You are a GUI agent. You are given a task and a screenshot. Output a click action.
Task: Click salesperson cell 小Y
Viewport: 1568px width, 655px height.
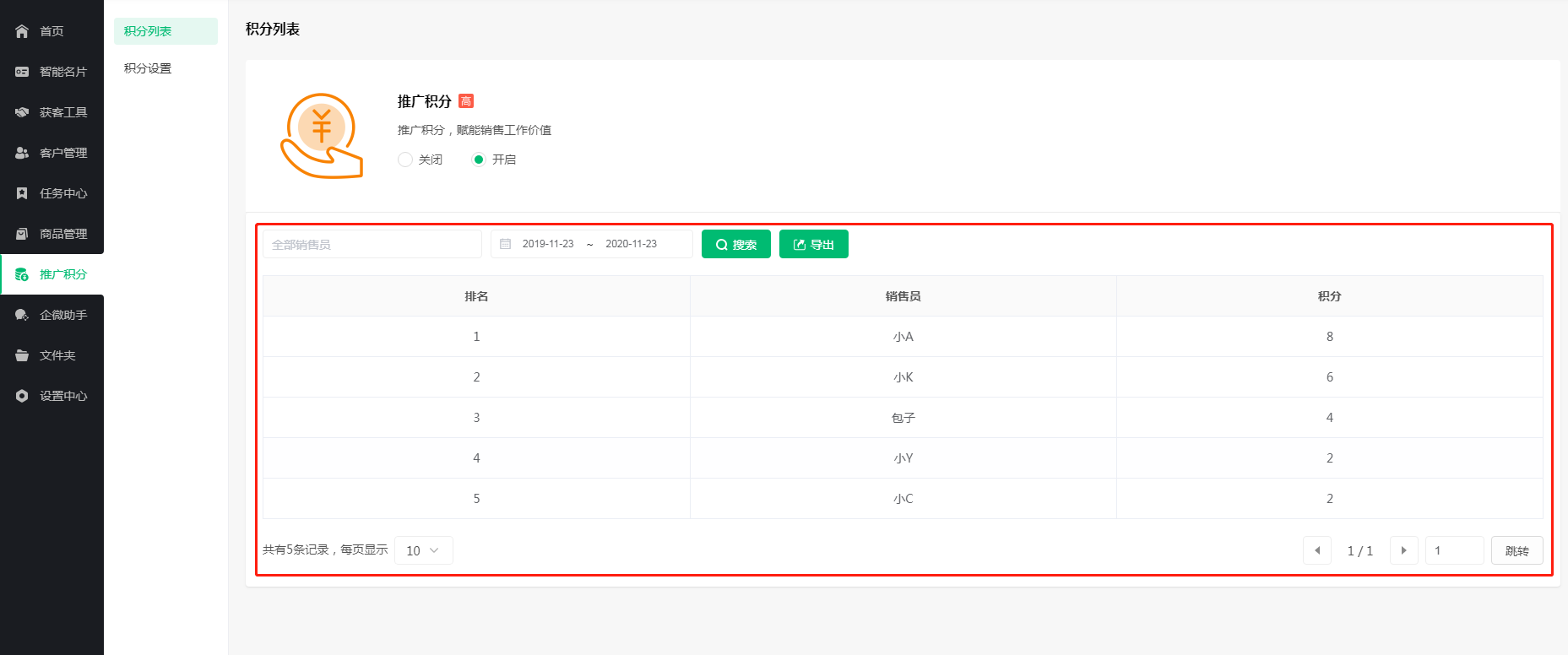click(x=903, y=458)
